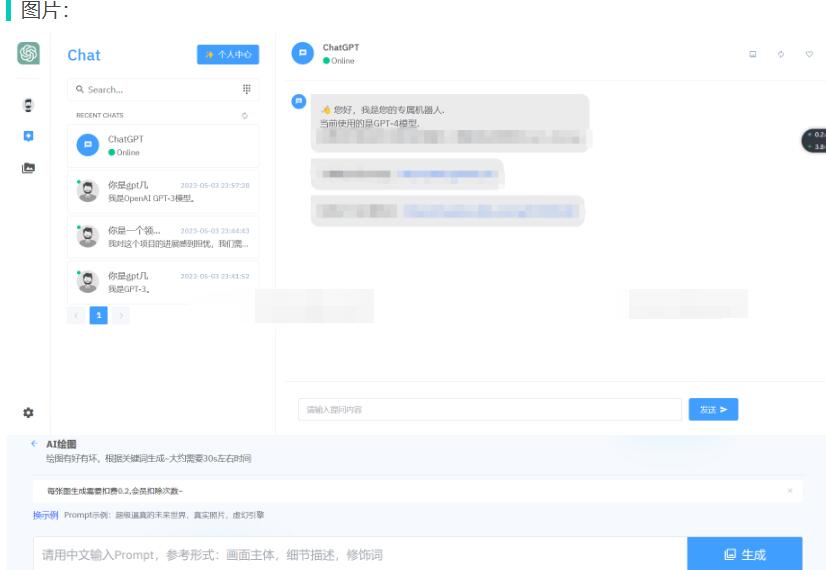Open the grid keypad icon in search box
The height and width of the screenshot is (570, 826).
coord(247,89)
